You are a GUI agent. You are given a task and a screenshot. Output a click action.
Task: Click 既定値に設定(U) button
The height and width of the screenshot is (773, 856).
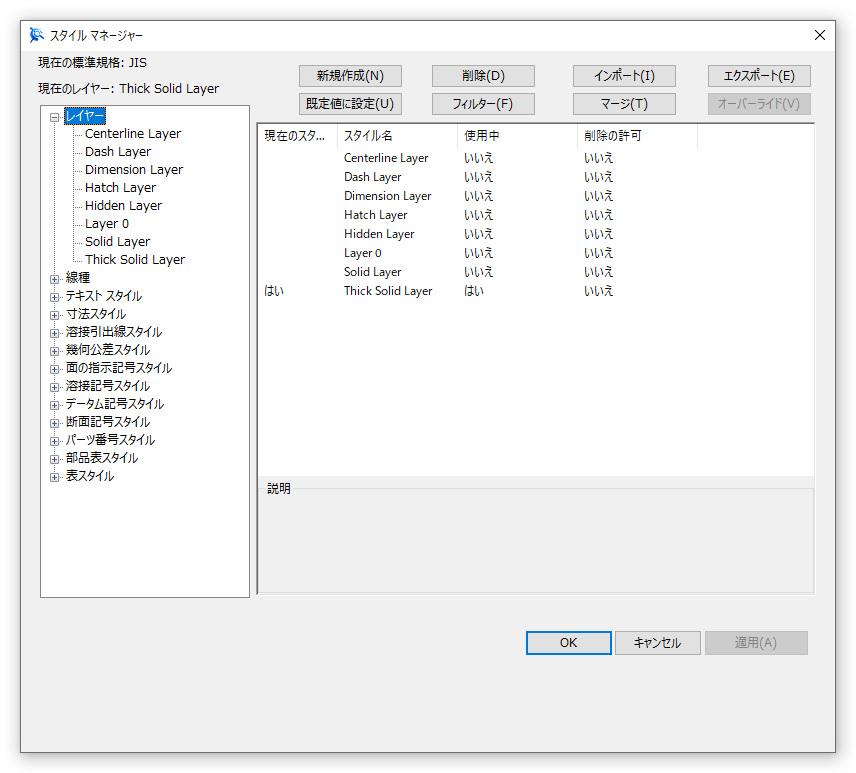point(350,104)
